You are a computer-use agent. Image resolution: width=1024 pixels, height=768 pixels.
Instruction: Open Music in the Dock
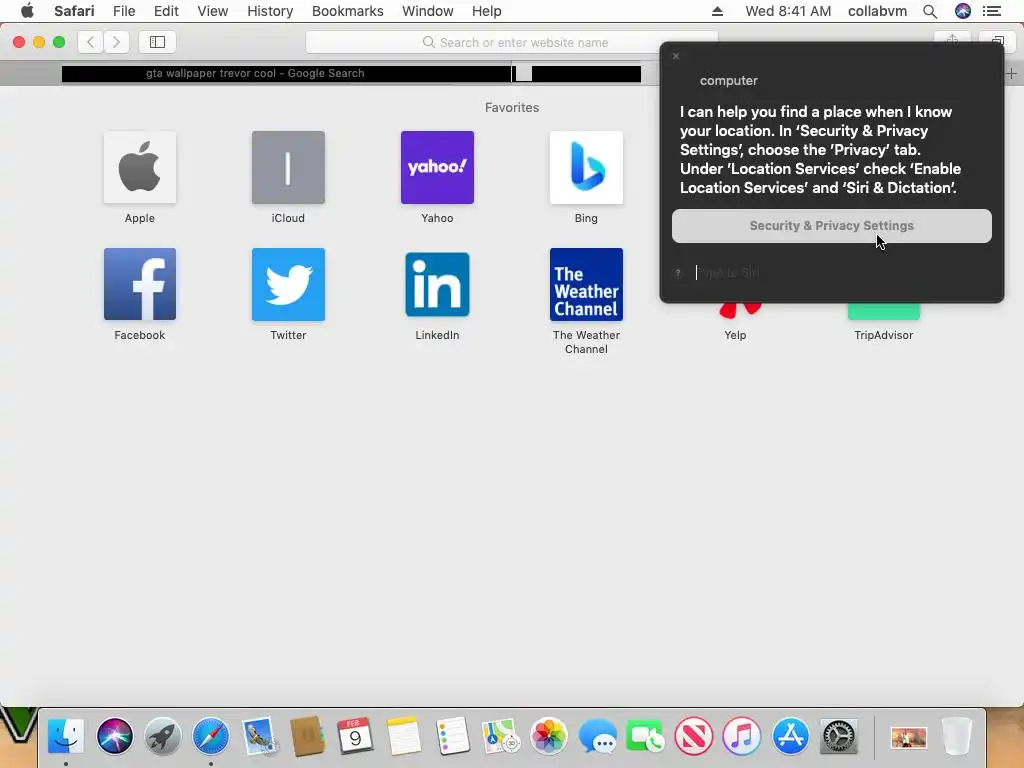[742, 735]
